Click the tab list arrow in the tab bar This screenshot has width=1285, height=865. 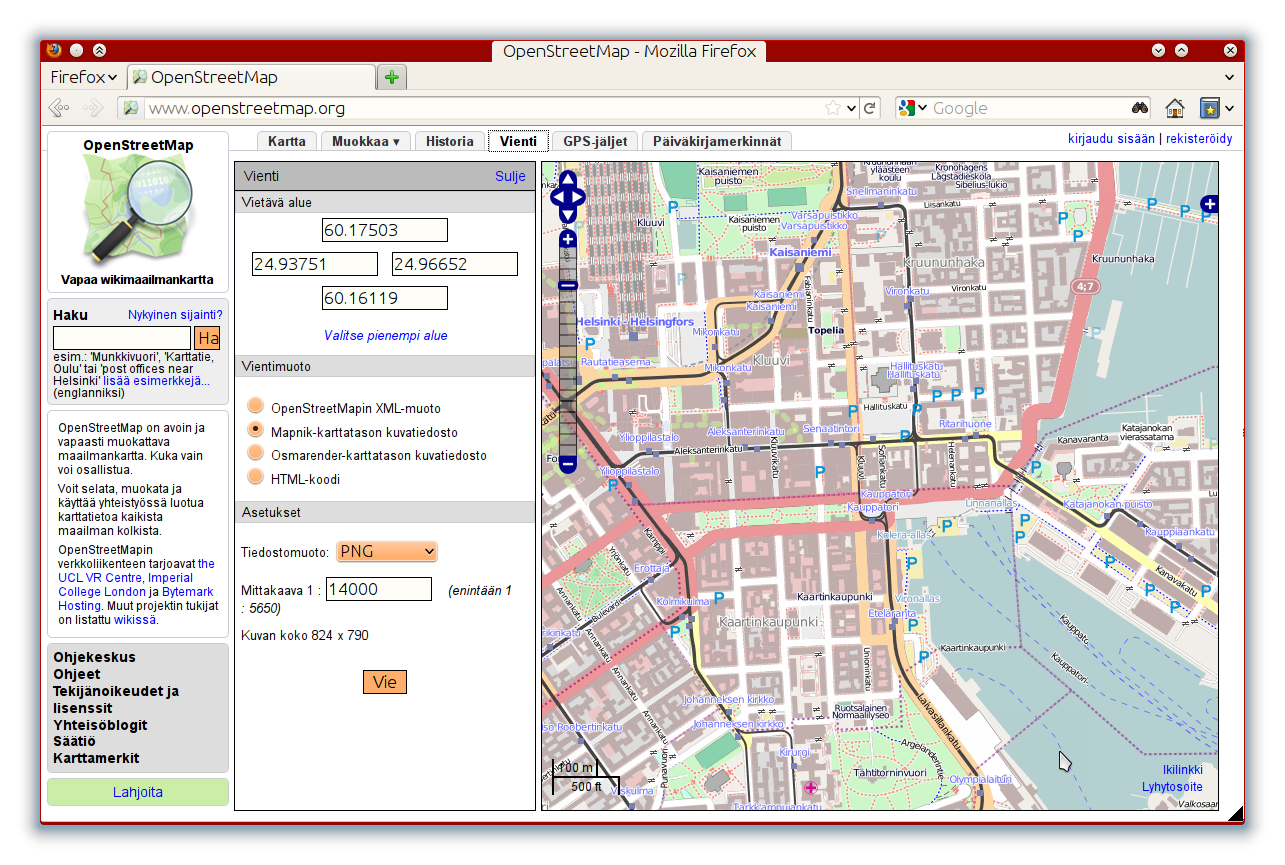pyautogui.click(x=1230, y=77)
